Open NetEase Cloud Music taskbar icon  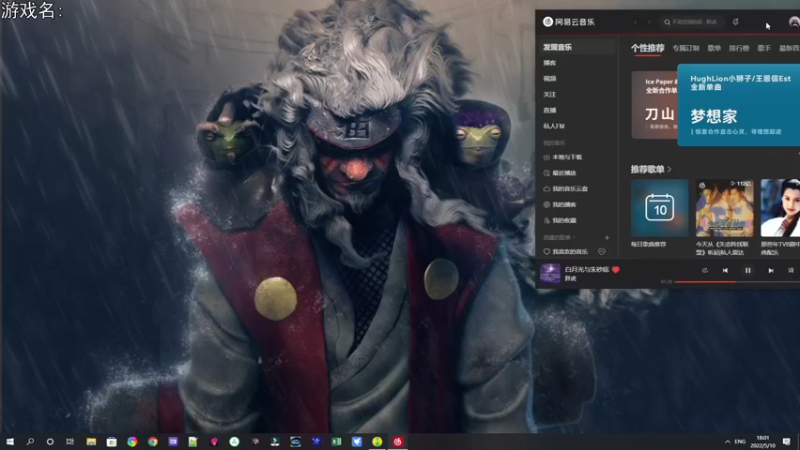[397, 441]
